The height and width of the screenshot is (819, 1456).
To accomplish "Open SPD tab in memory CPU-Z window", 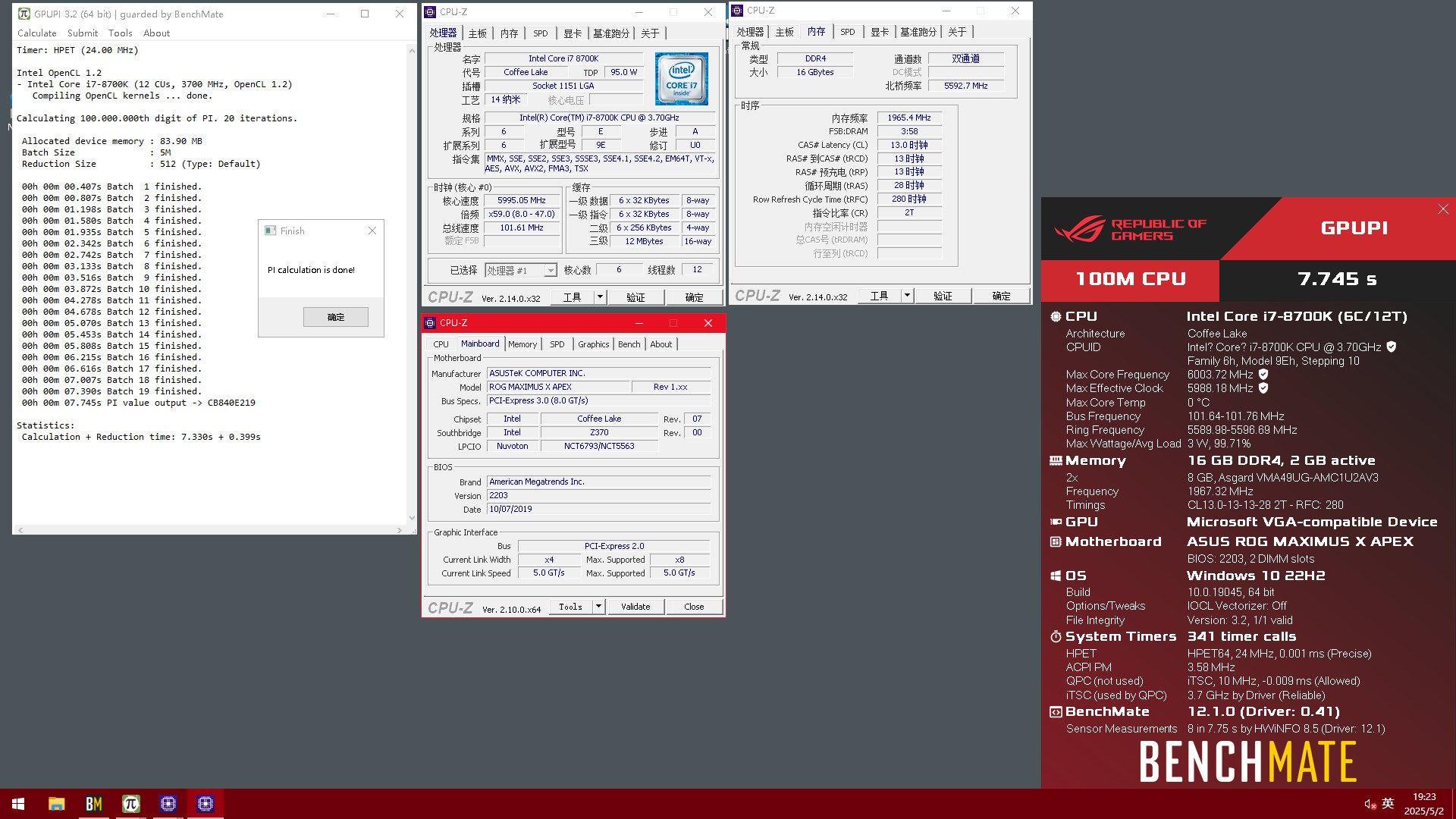I will click(847, 32).
